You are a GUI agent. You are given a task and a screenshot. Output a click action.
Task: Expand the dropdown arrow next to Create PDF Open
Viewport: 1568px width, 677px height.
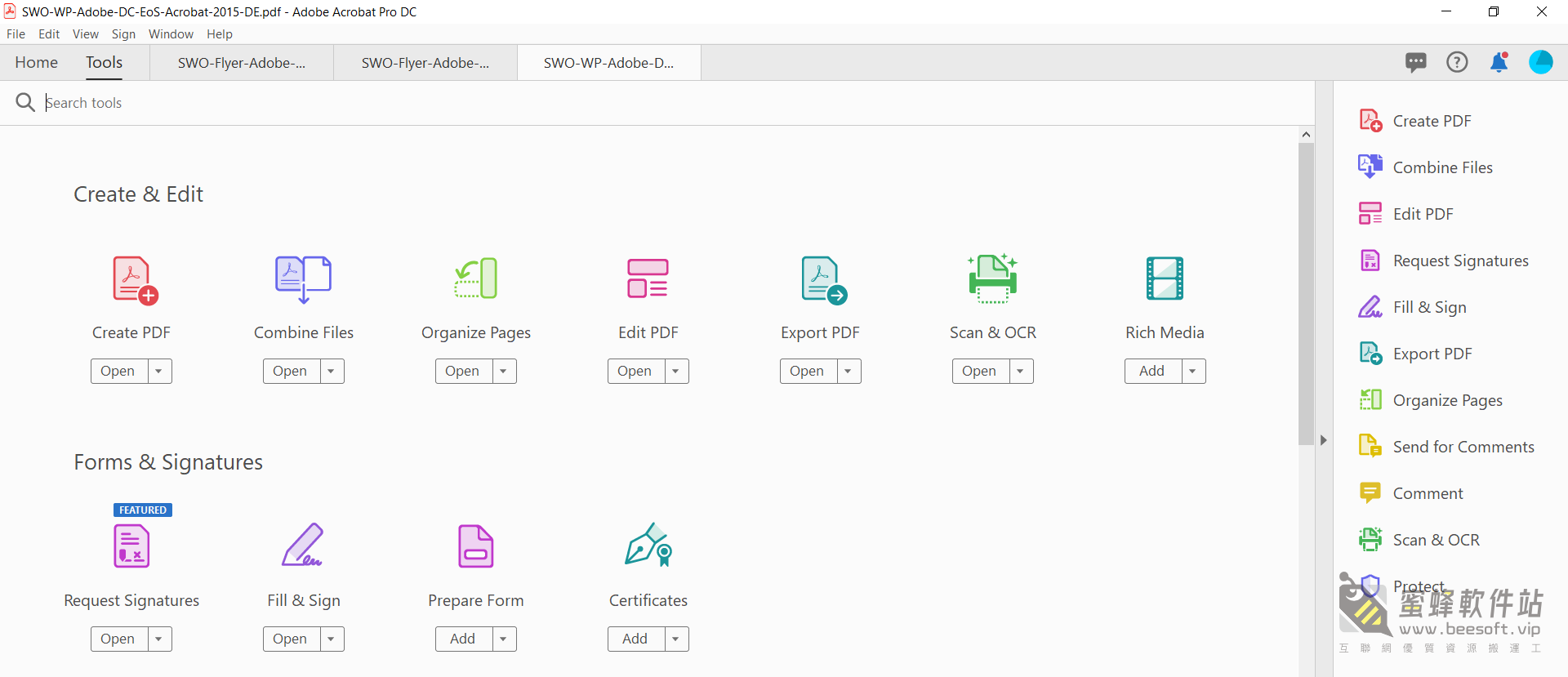click(x=159, y=371)
